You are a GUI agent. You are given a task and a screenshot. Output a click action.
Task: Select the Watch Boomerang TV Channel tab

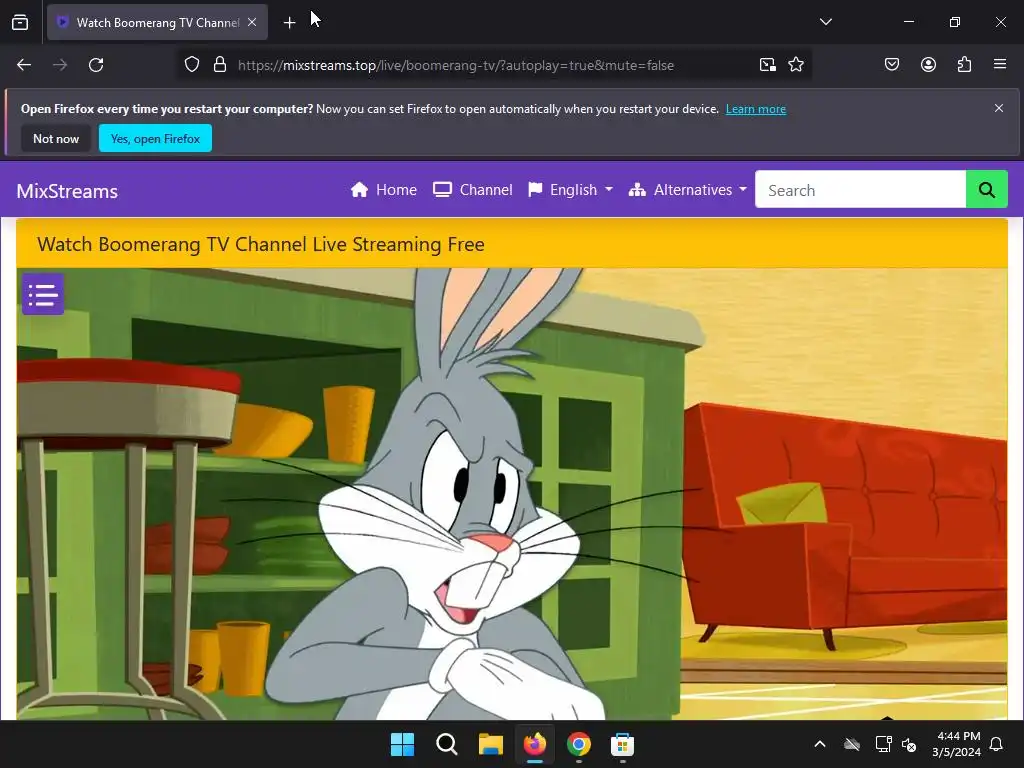(x=157, y=22)
